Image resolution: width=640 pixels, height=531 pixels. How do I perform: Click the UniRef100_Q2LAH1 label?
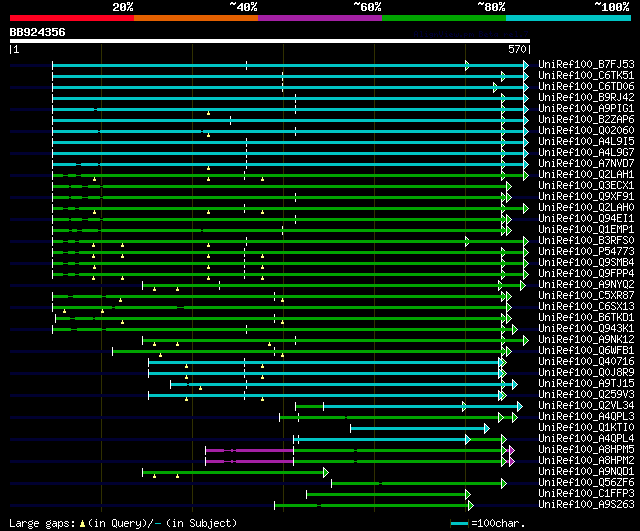click(x=586, y=175)
